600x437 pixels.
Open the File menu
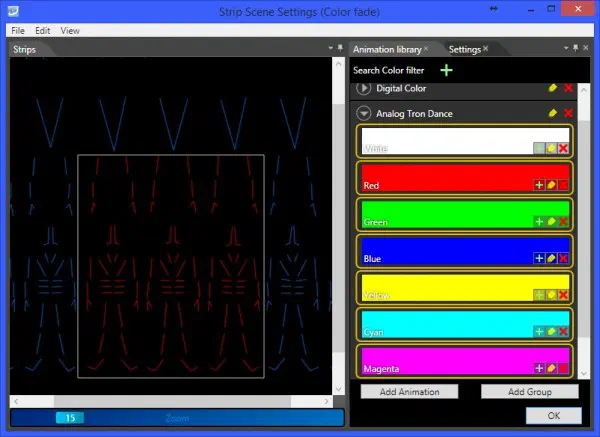[18, 31]
